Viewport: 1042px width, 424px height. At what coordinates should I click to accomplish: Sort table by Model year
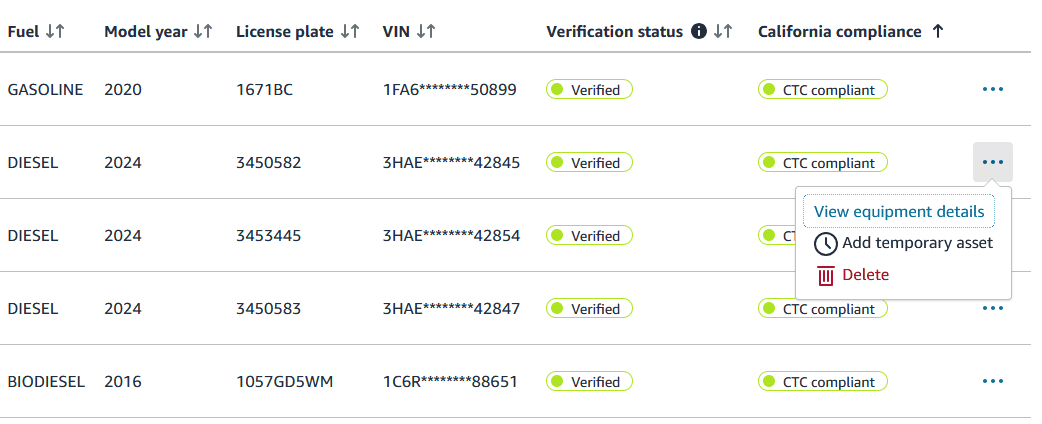(203, 32)
